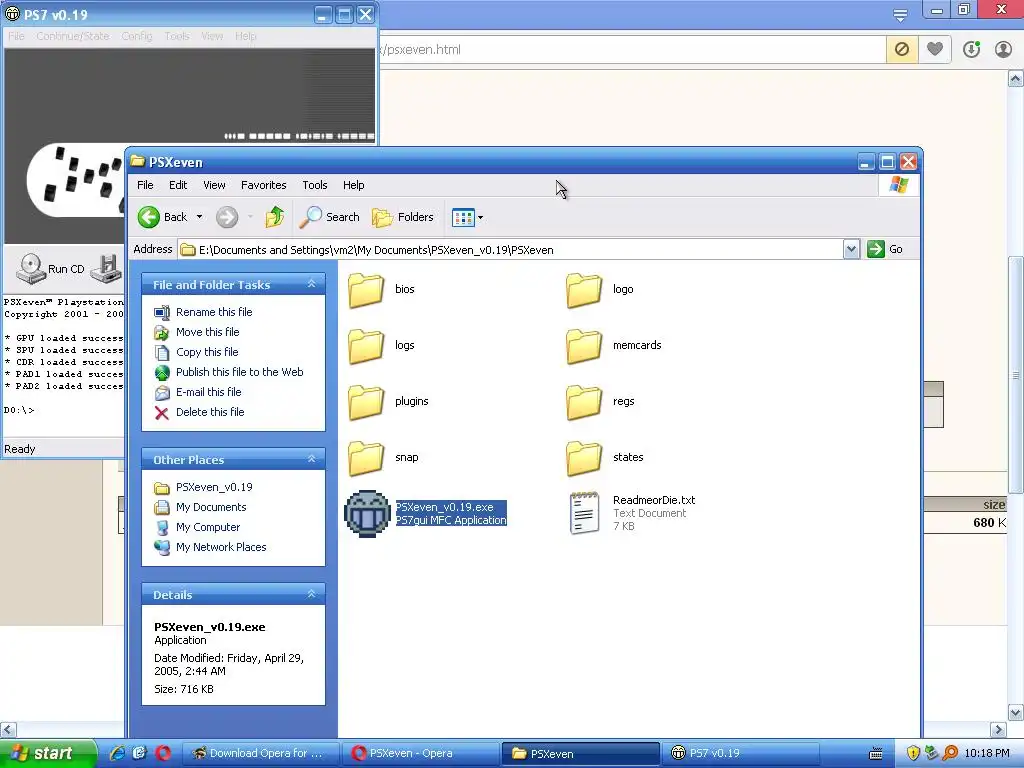
Task: Open the logo folder
Action: point(584,289)
